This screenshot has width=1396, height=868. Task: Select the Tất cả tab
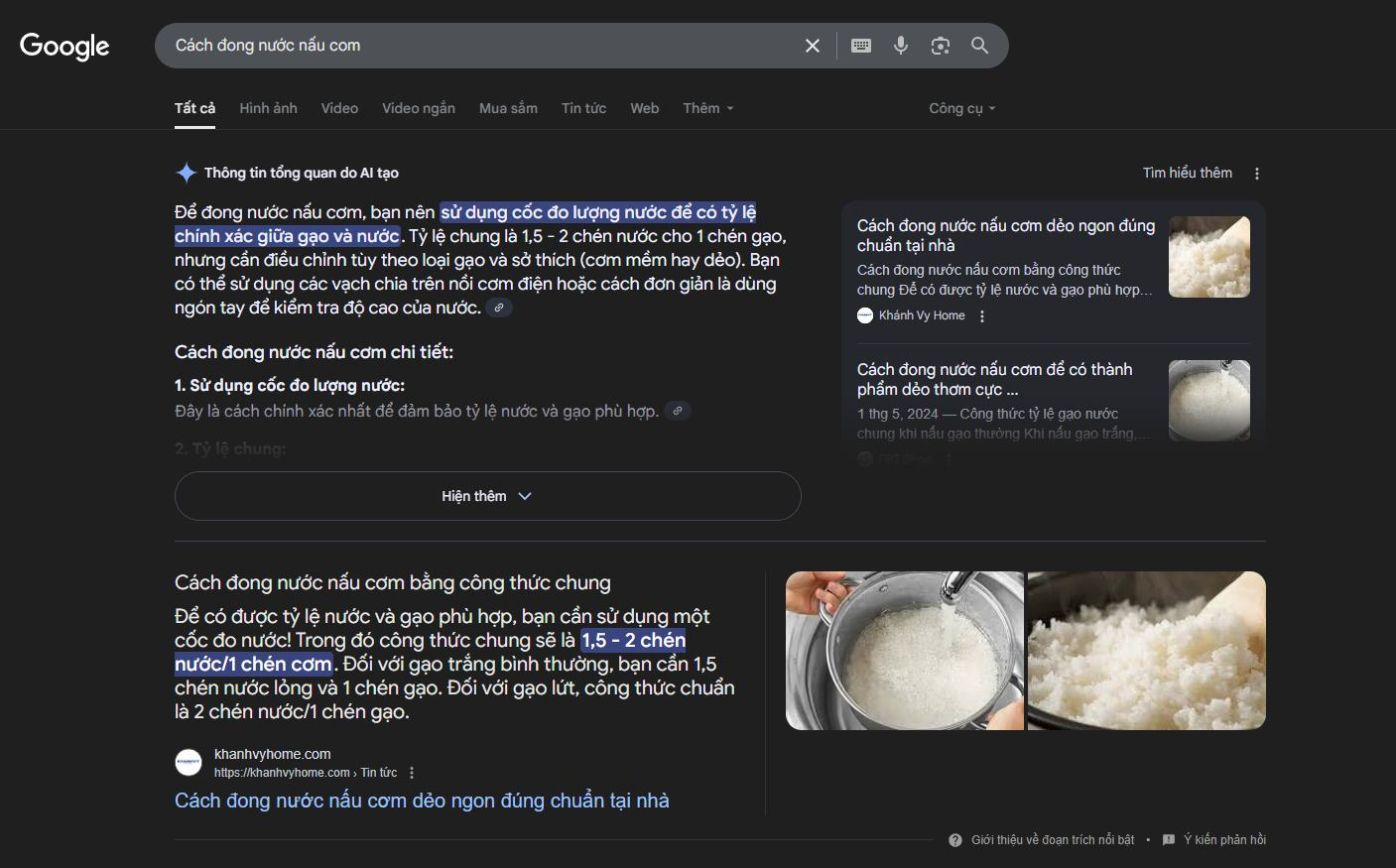(x=194, y=108)
